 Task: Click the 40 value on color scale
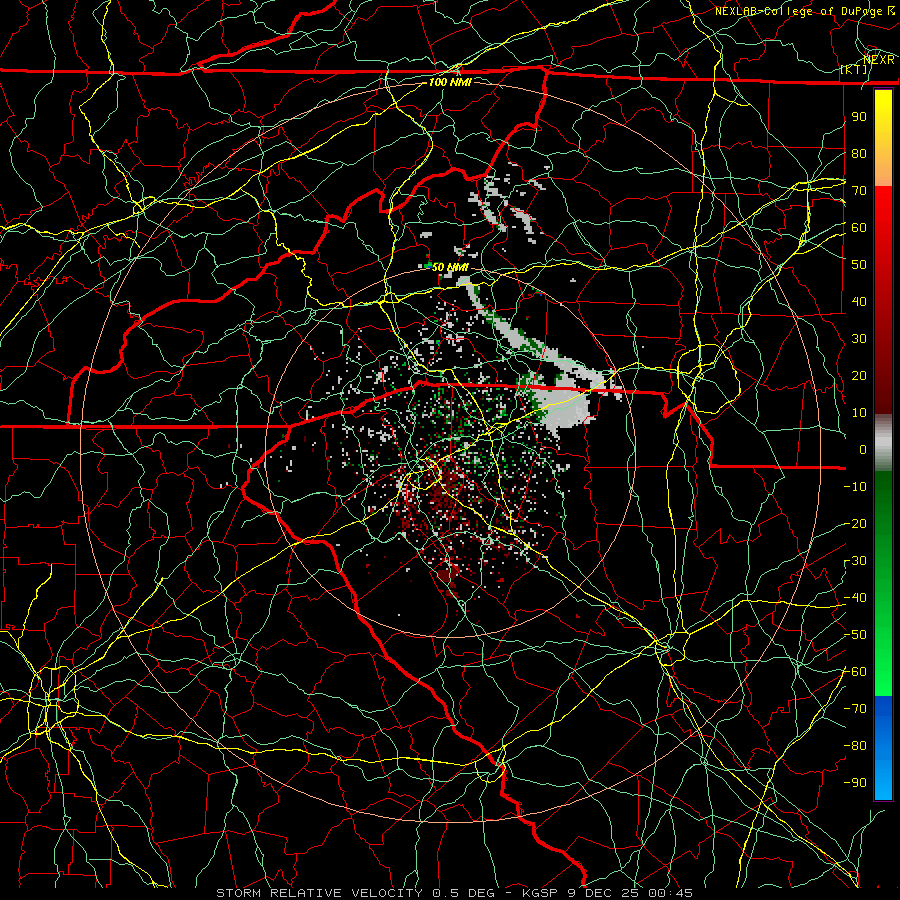(x=859, y=302)
